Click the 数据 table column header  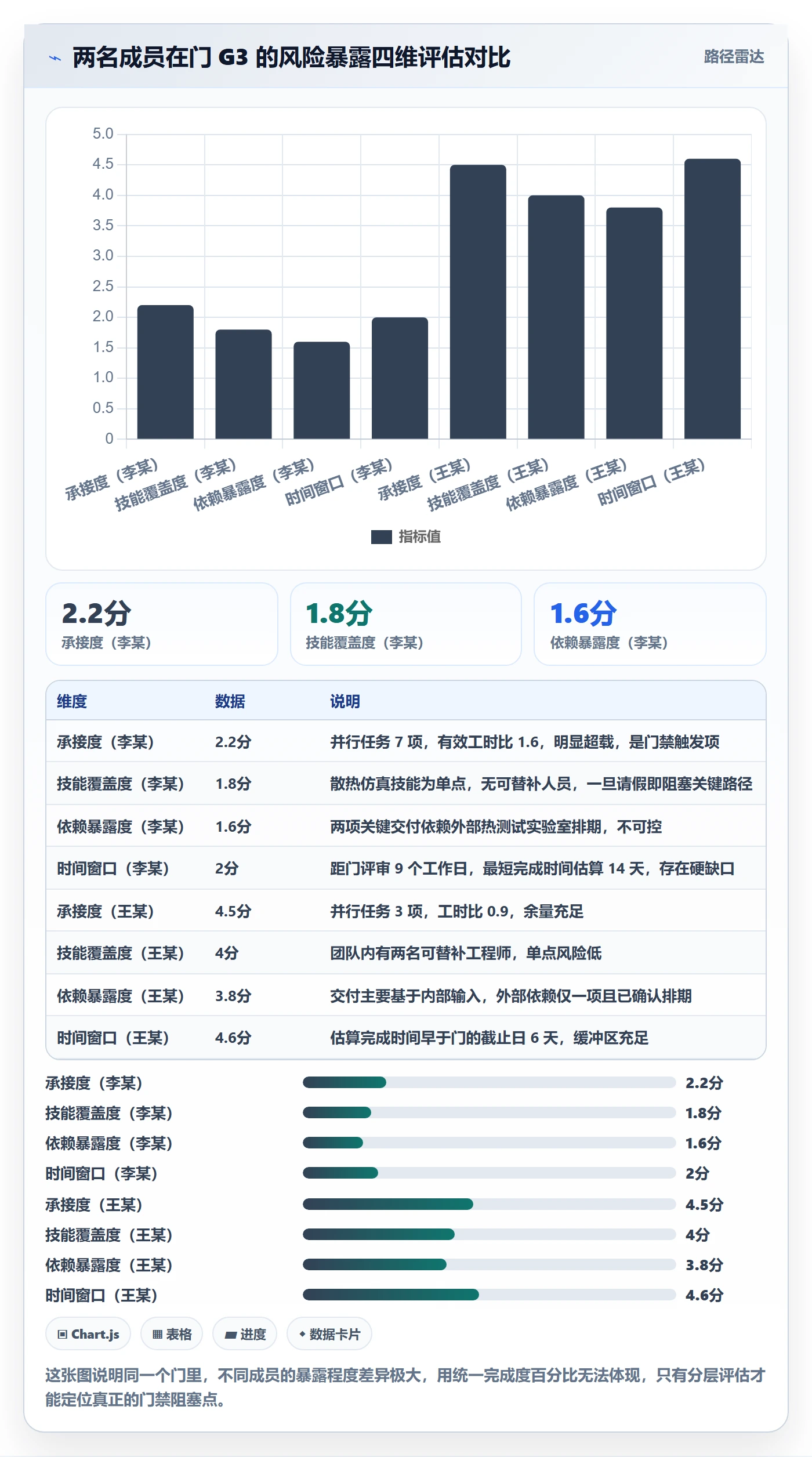(x=230, y=701)
